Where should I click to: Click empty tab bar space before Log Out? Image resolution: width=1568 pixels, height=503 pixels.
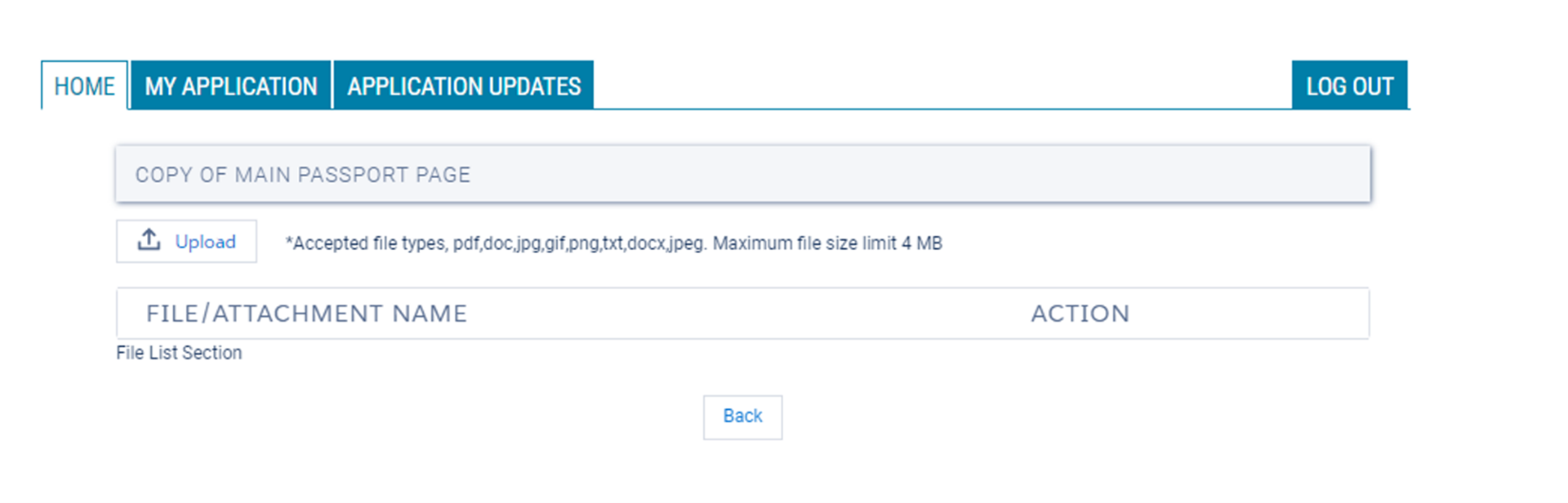(x=941, y=87)
